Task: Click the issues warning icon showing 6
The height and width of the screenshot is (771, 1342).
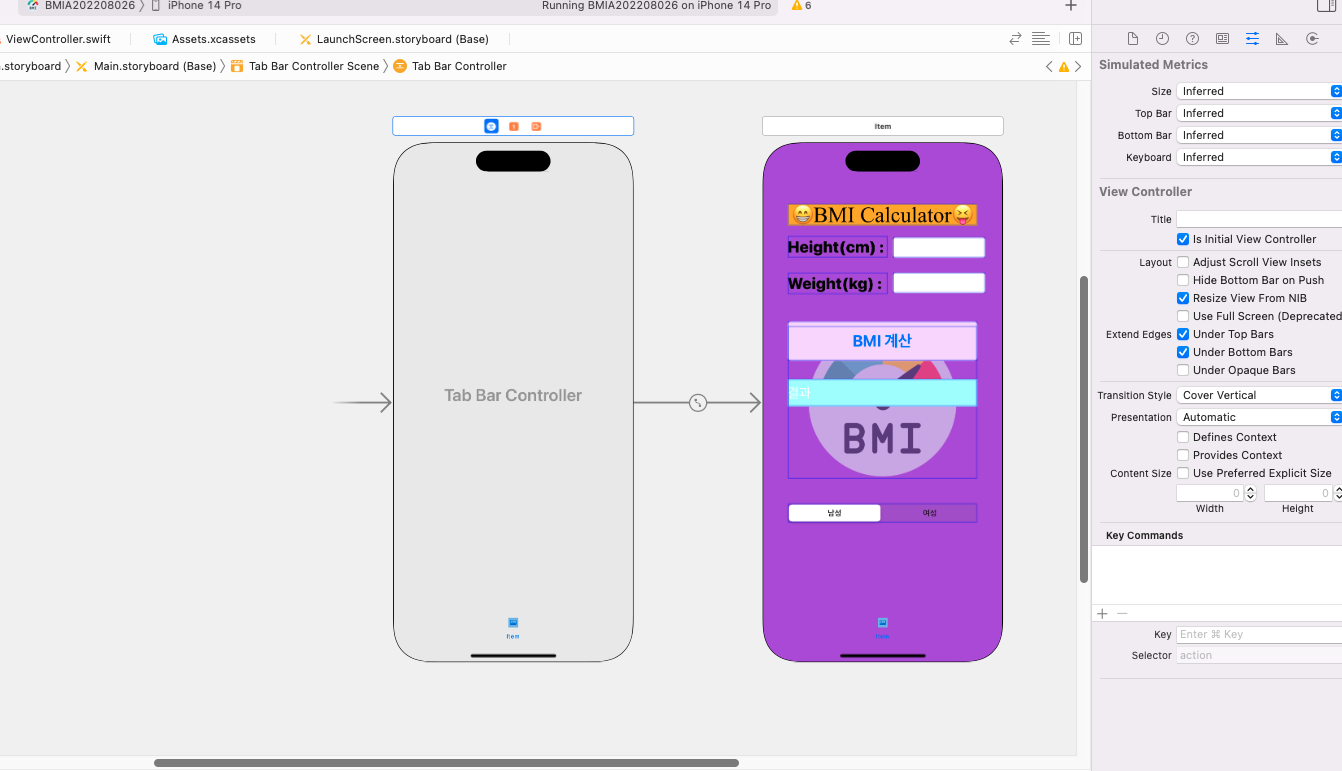Action: 801,6
